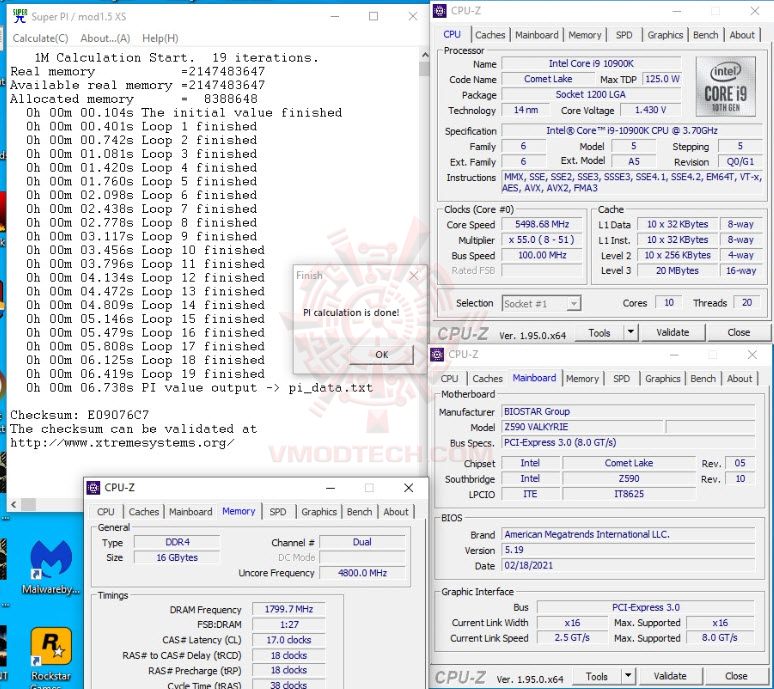Select Mainboard tab in top CPU-Z window
Viewport: 774px width, 689px height.
pos(537,35)
